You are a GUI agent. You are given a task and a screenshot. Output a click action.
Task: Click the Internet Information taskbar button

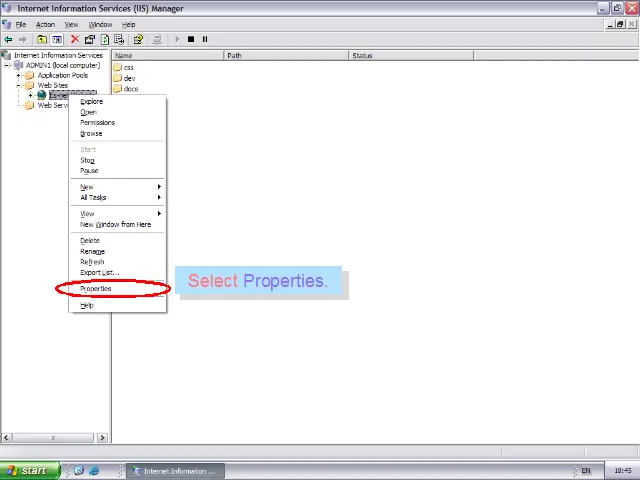[175, 471]
